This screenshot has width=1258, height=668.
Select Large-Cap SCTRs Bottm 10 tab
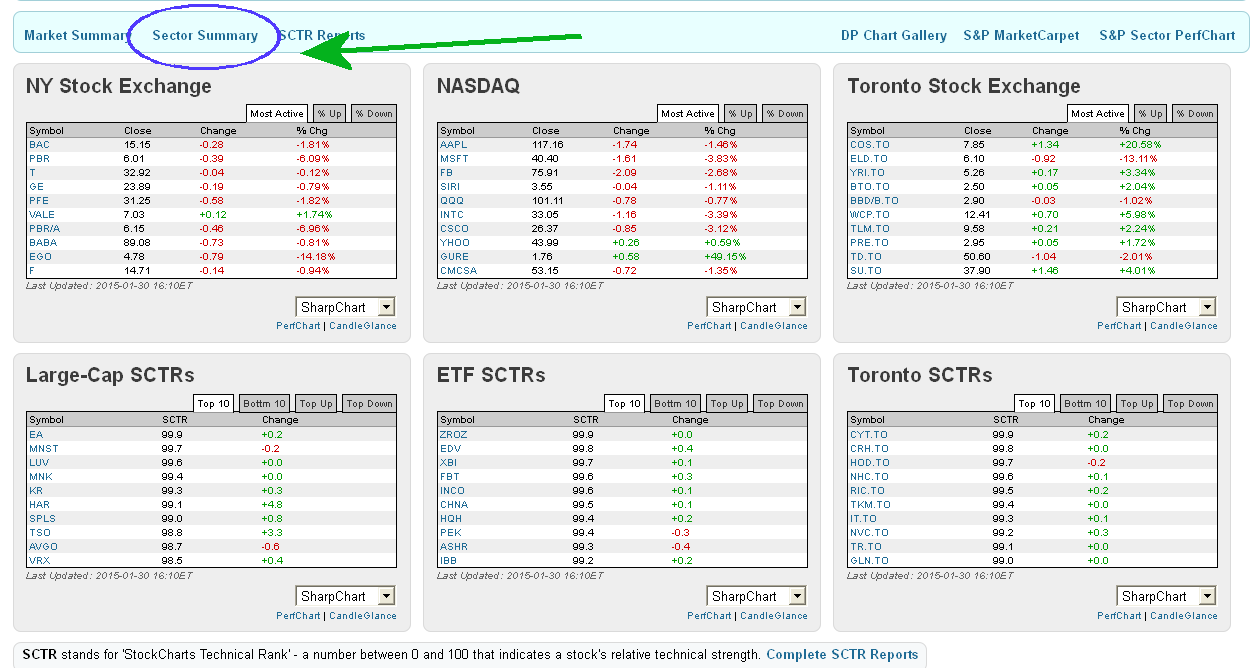tap(265, 403)
